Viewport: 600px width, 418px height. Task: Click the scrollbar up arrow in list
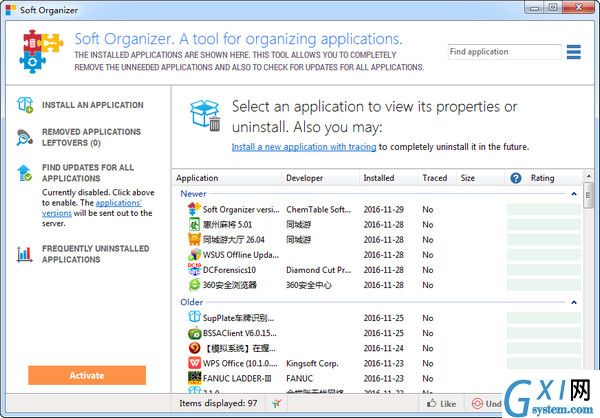(x=589, y=176)
